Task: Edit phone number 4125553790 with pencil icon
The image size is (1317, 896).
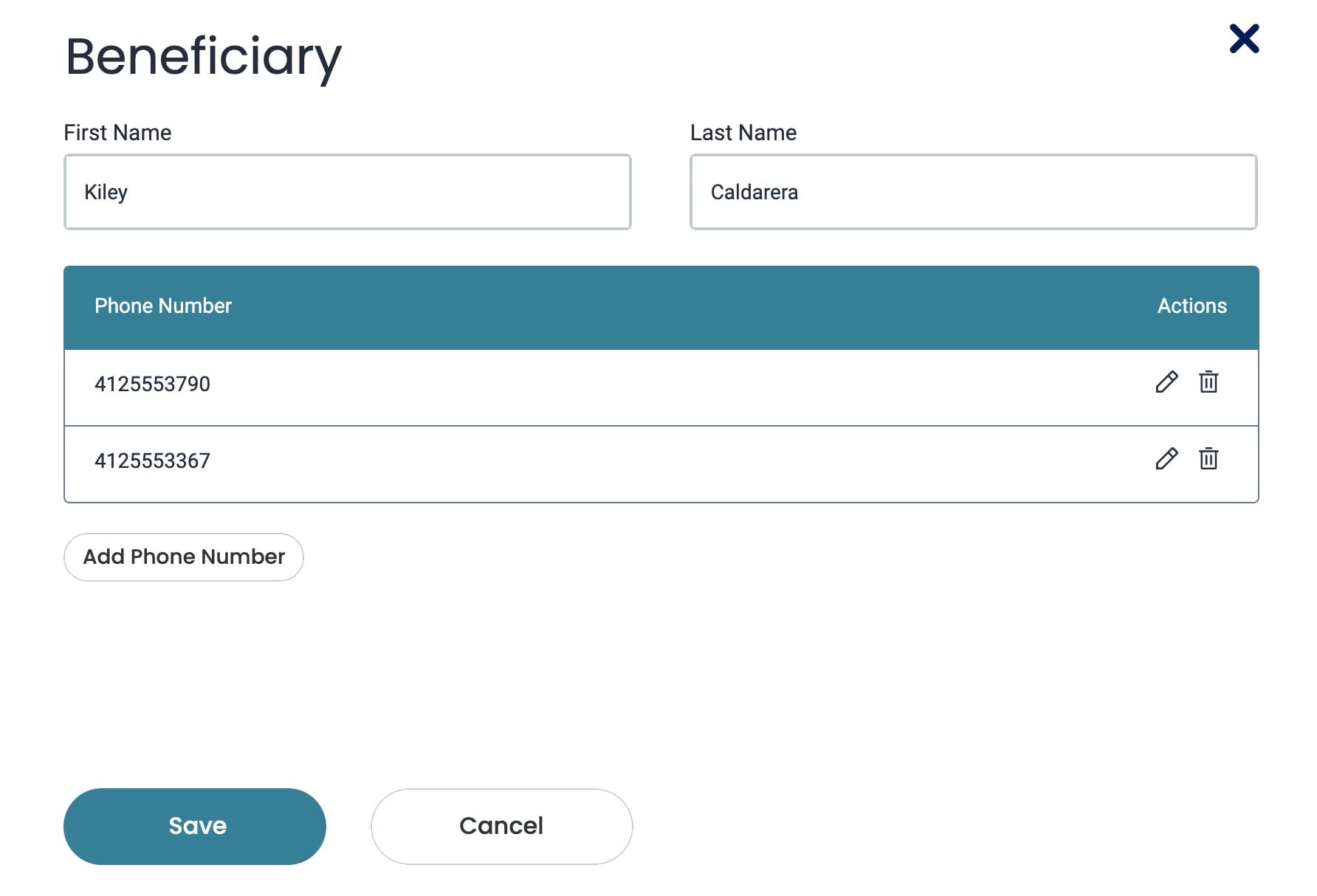Action: (x=1166, y=382)
